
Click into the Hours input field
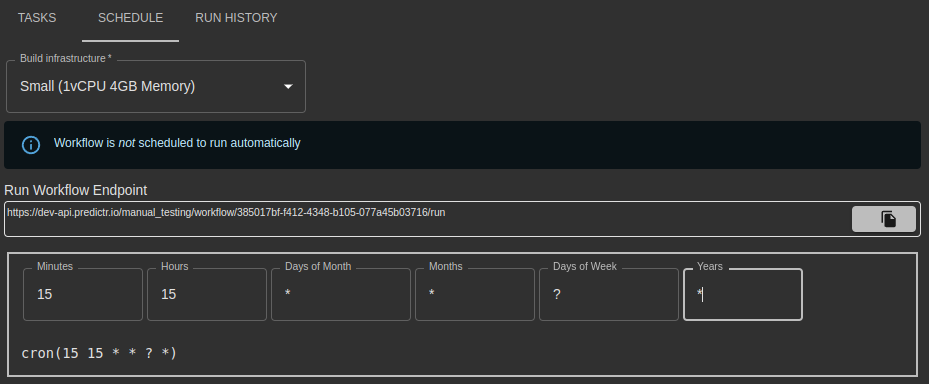click(x=207, y=295)
